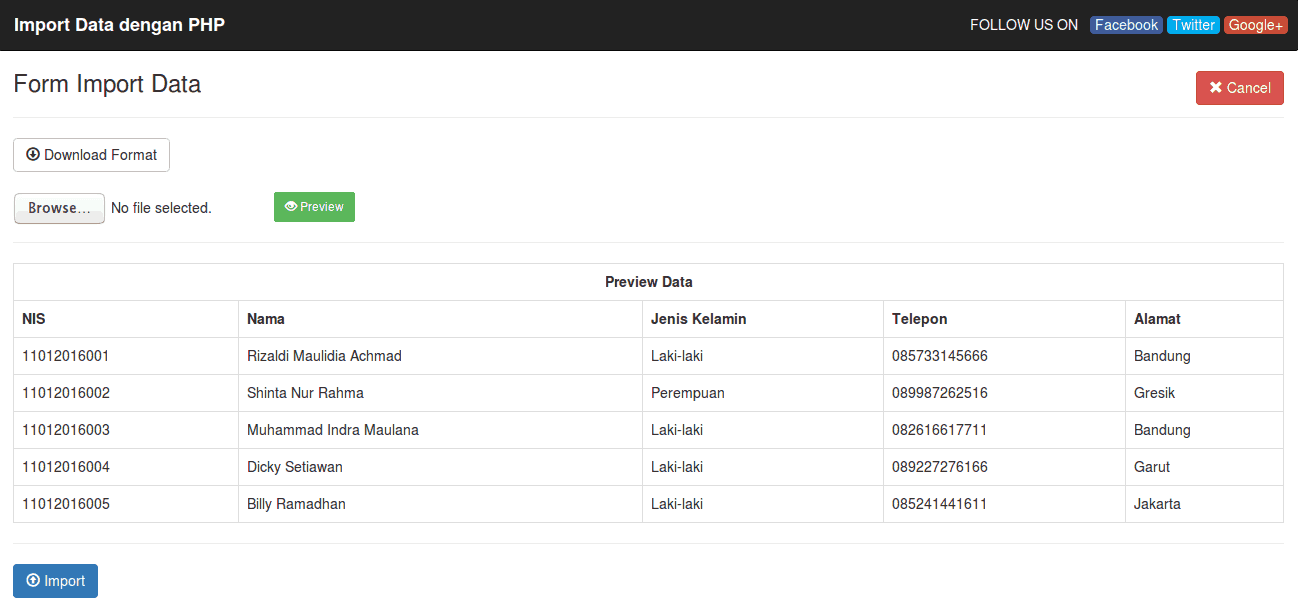The height and width of the screenshot is (609, 1298).
Task: Open the Facebook link
Action: (x=1126, y=25)
